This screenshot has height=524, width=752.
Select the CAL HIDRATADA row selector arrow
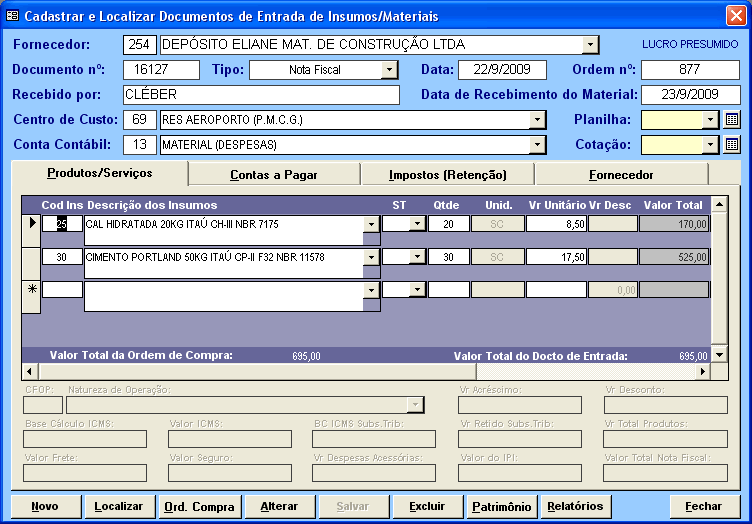pyautogui.click(x=30, y=223)
